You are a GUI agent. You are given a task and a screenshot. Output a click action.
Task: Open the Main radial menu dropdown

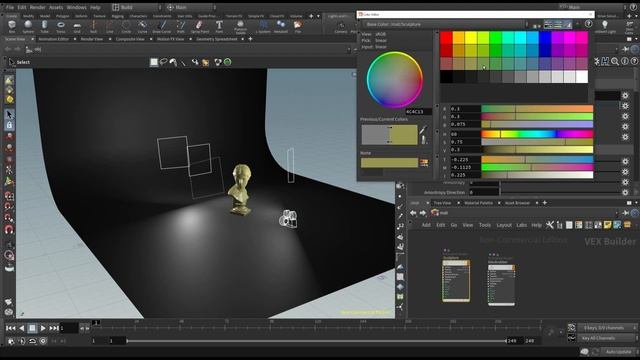(x=190, y=7)
